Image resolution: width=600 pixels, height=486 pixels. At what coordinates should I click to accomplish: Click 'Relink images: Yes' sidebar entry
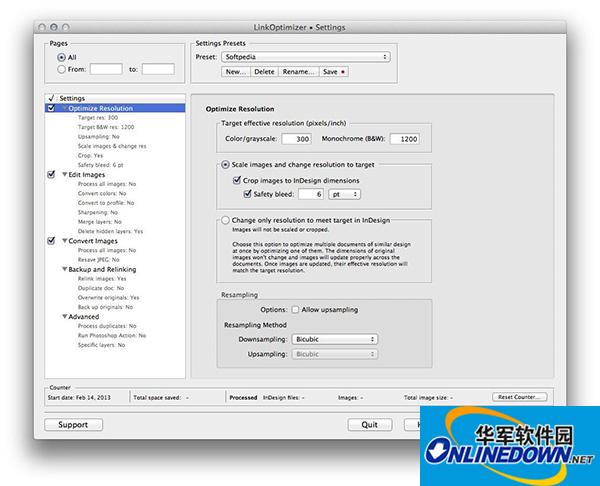pos(102,279)
